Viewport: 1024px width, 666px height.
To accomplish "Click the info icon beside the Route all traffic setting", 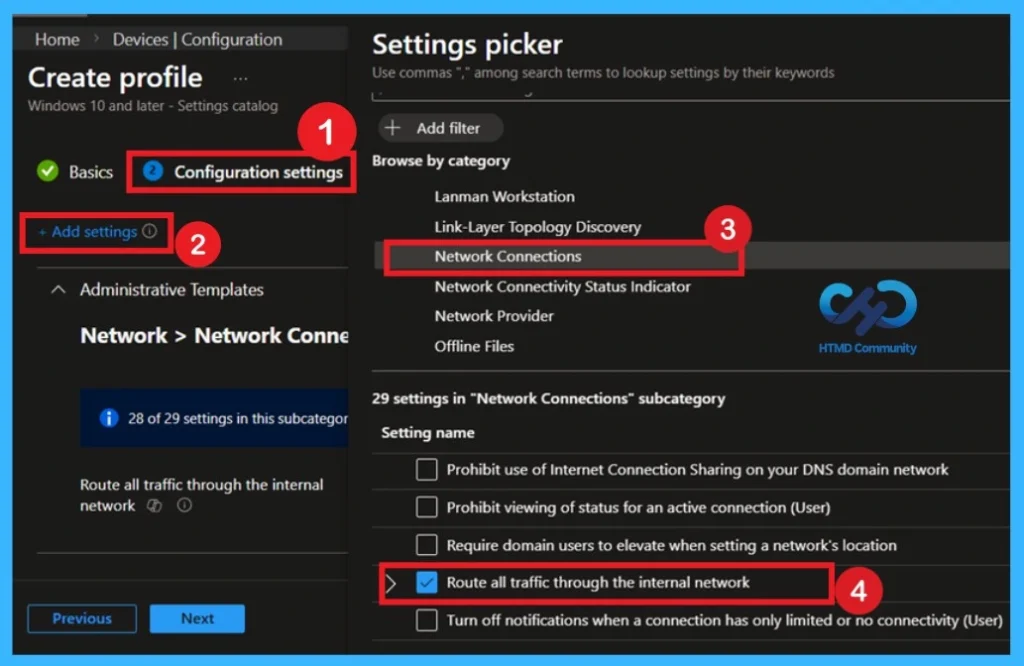I will pos(183,506).
